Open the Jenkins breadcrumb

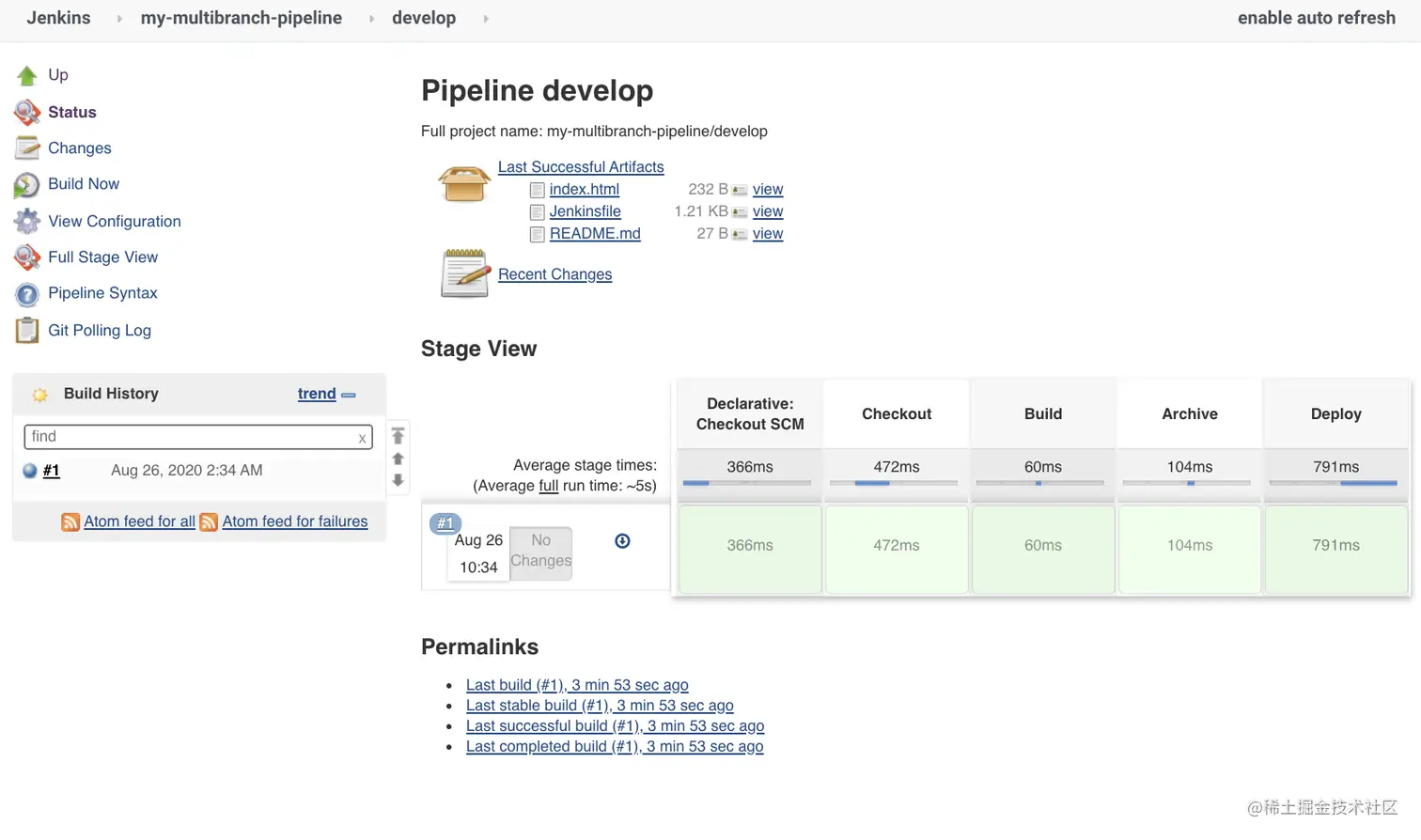coord(58,18)
